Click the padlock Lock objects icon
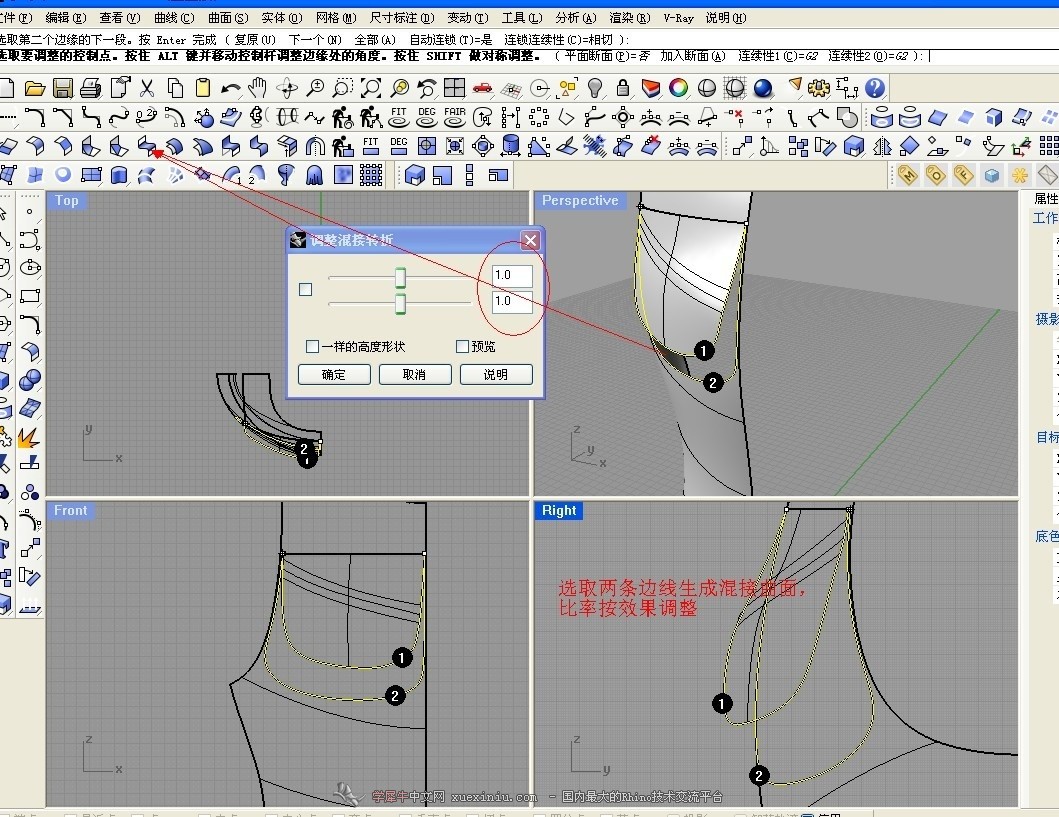This screenshot has height=817, width=1059. [623, 88]
